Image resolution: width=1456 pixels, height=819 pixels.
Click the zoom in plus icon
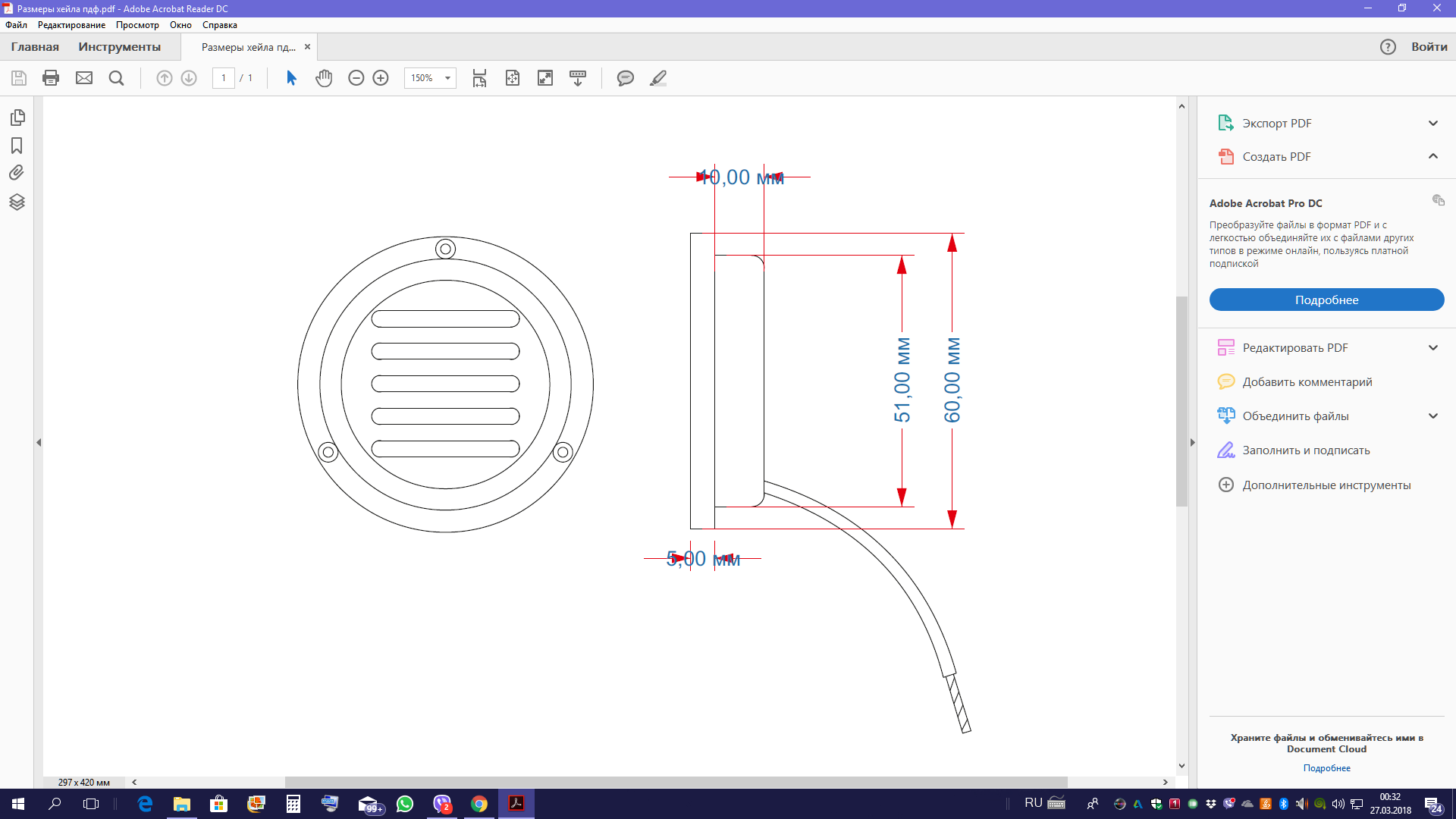[381, 78]
